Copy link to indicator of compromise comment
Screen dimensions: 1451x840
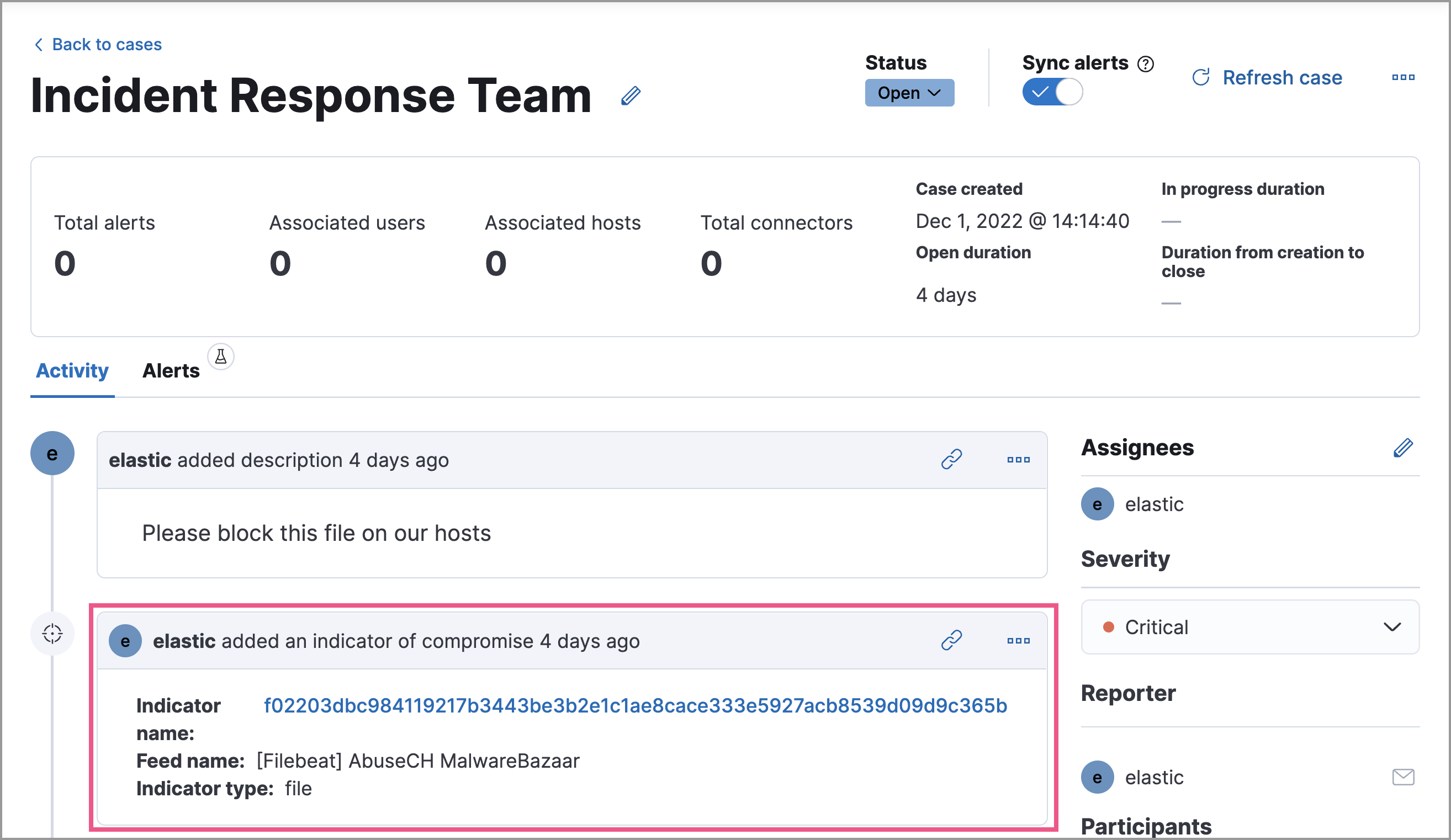tap(951, 640)
